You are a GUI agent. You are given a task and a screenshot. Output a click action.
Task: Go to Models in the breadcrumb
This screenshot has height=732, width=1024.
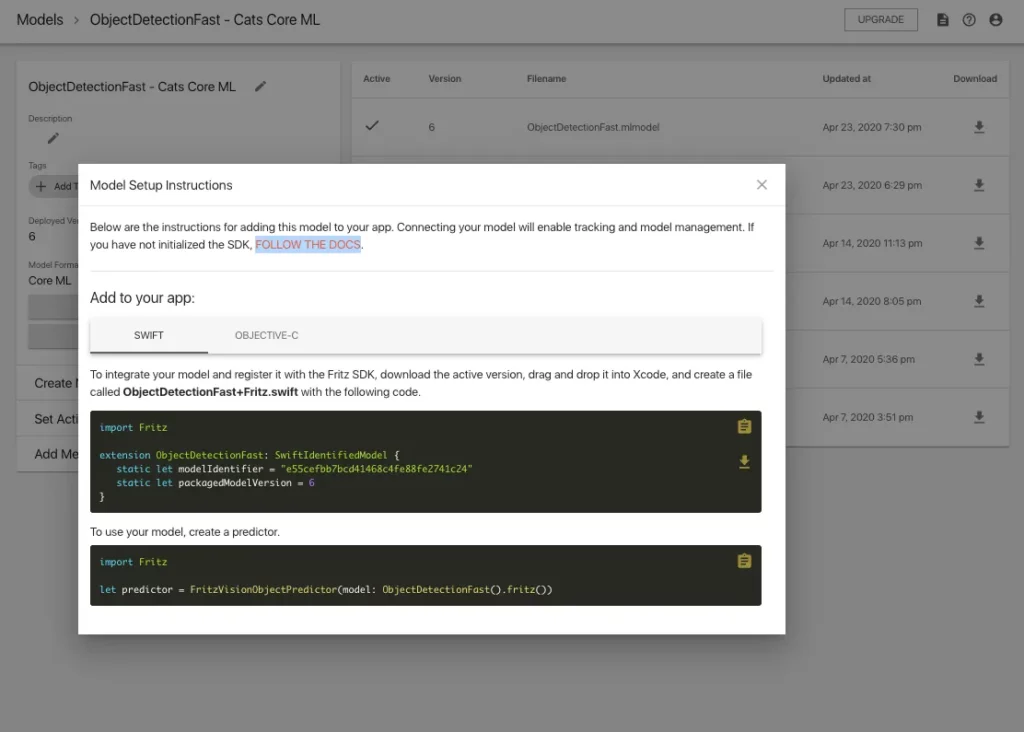[x=40, y=20]
